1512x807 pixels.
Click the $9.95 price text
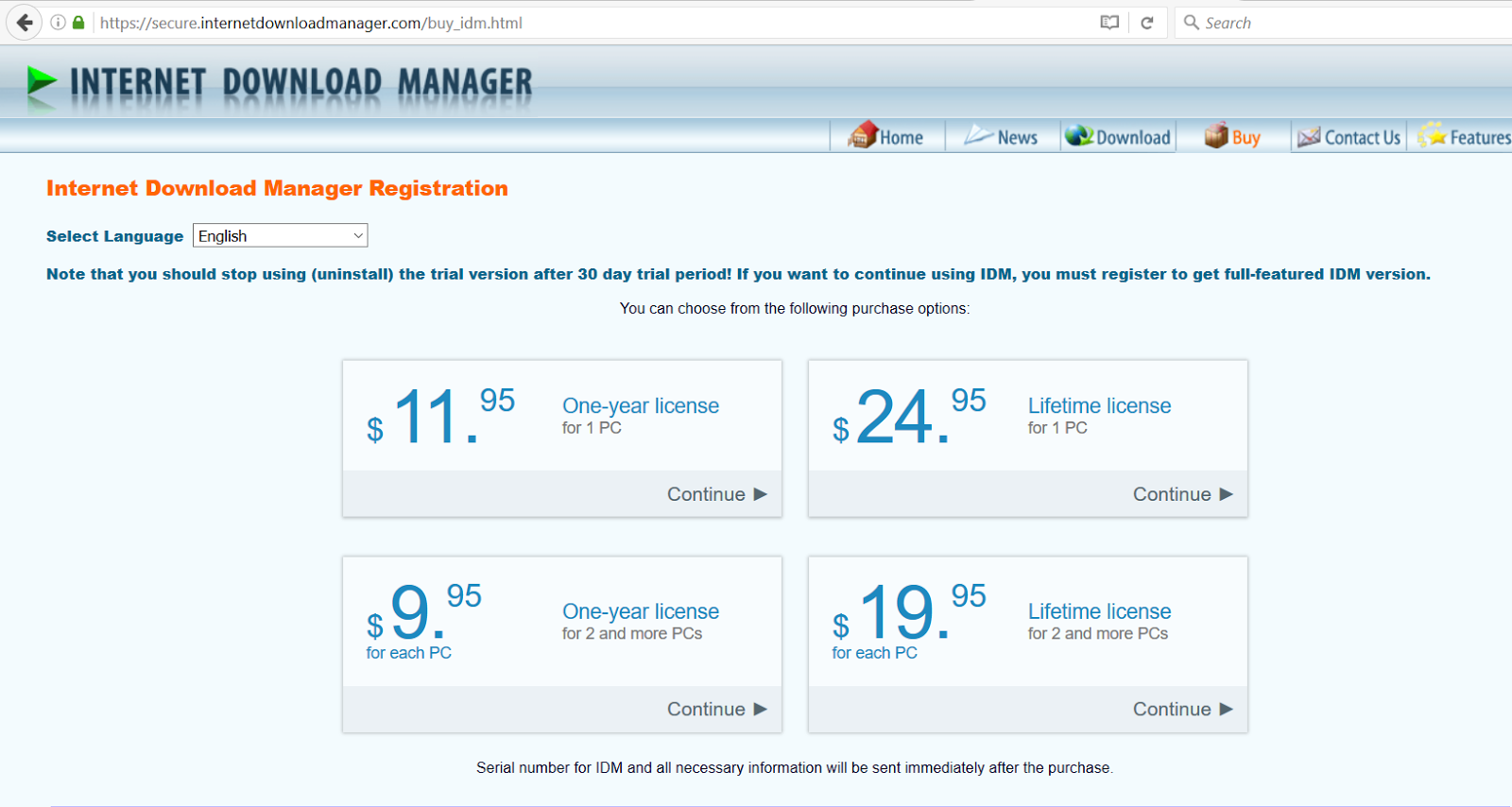pyautogui.click(x=423, y=610)
